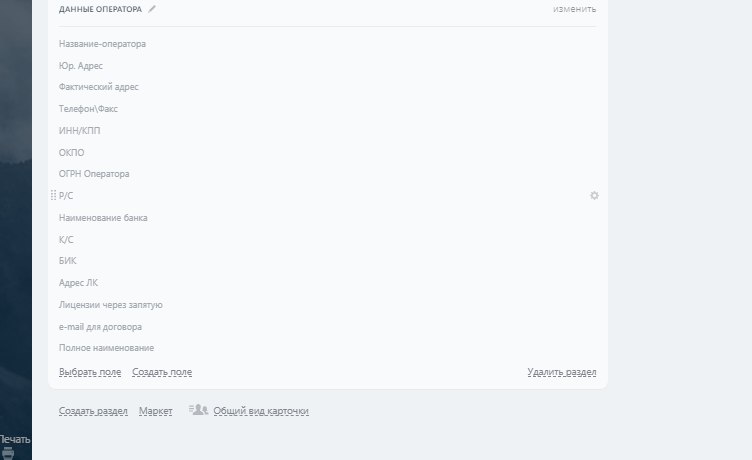This screenshot has width=752, height=460.
Task: Delete the section with Удалить раздел
Action: click(x=562, y=372)
